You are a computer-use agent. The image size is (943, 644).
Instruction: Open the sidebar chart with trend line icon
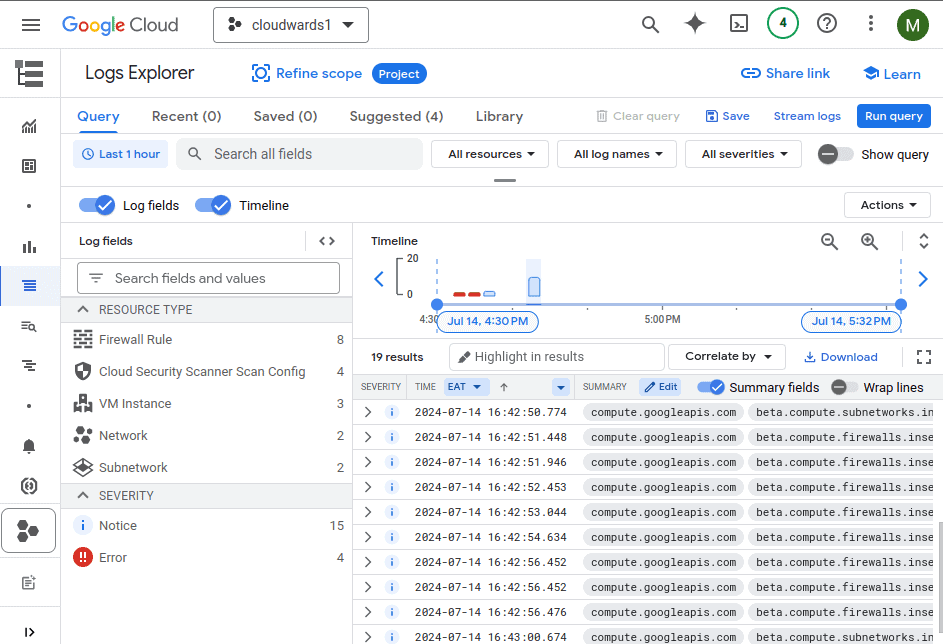point(29,126)
